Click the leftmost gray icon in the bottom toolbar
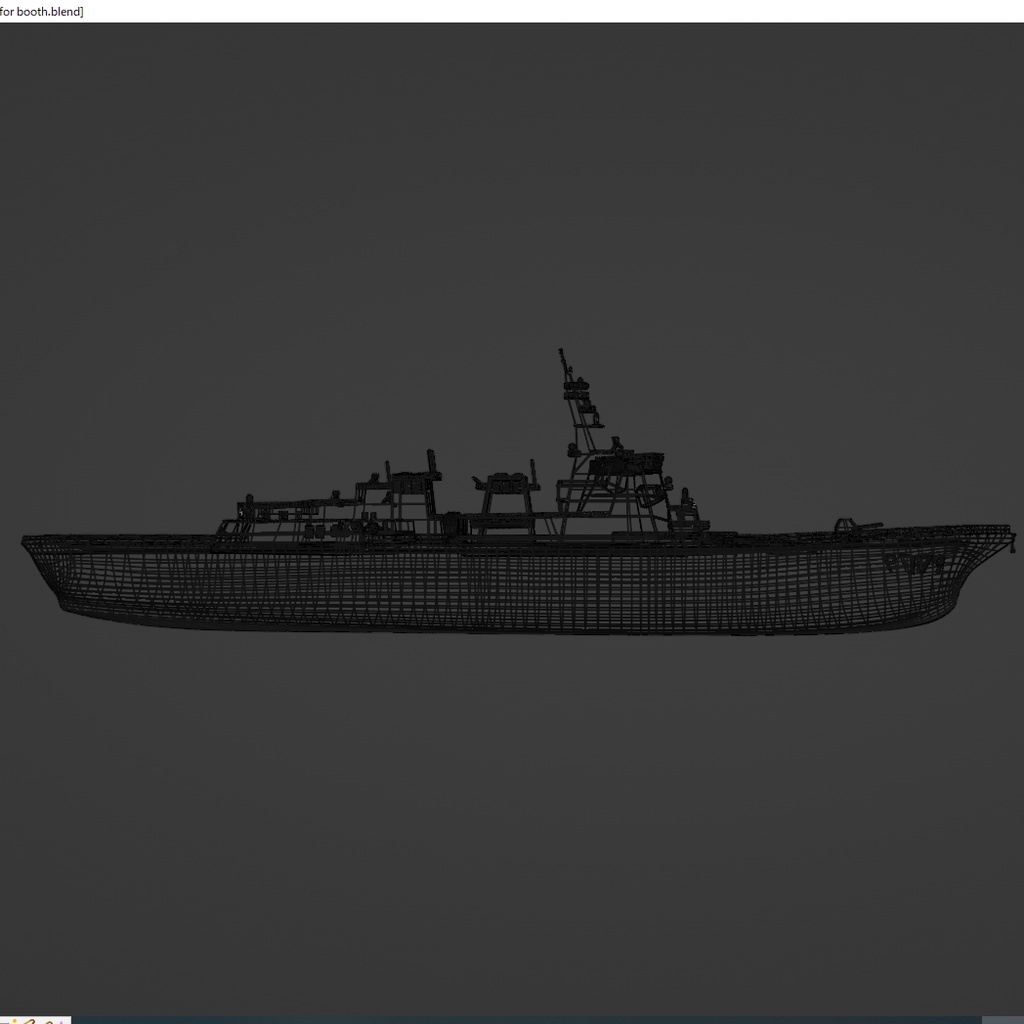The image size is (1024, 1024). pyautogui.click(x=5, y=1022)
